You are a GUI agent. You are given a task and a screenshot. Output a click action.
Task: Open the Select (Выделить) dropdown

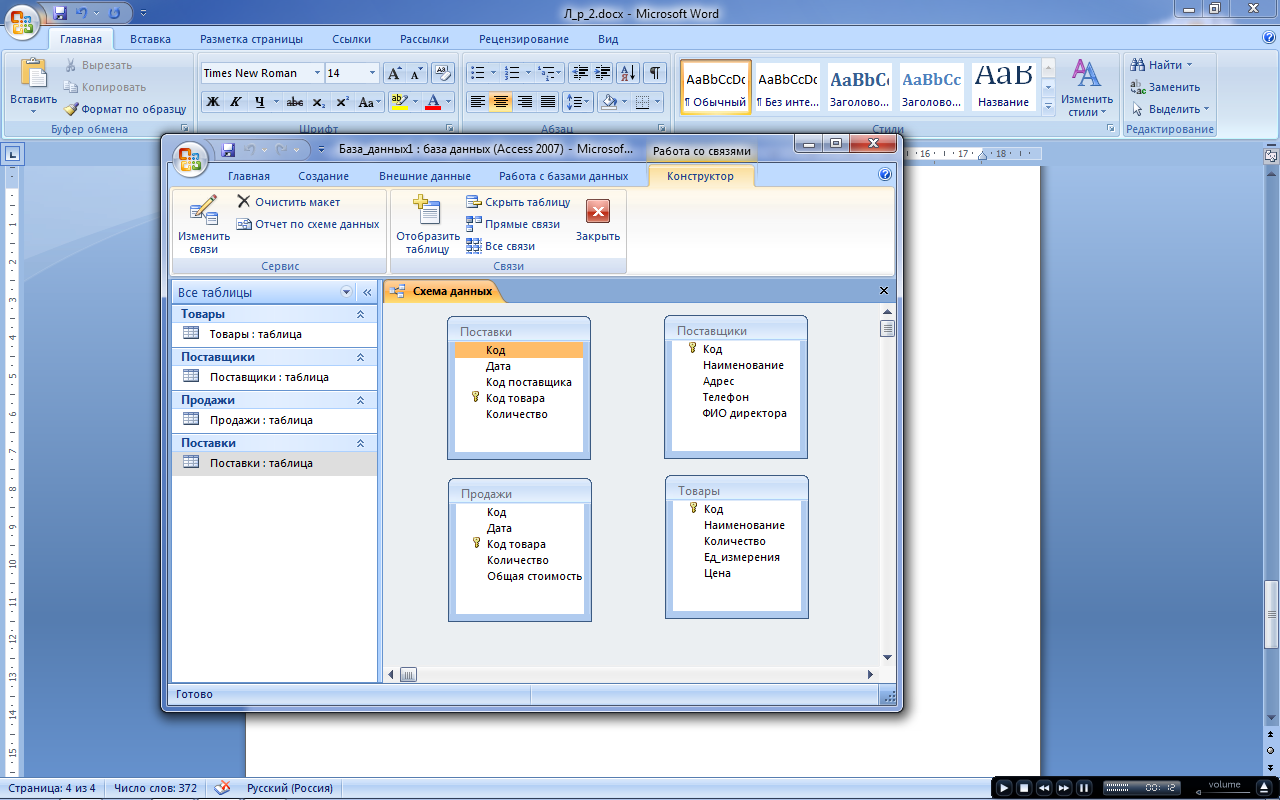tap(1171, 109)
